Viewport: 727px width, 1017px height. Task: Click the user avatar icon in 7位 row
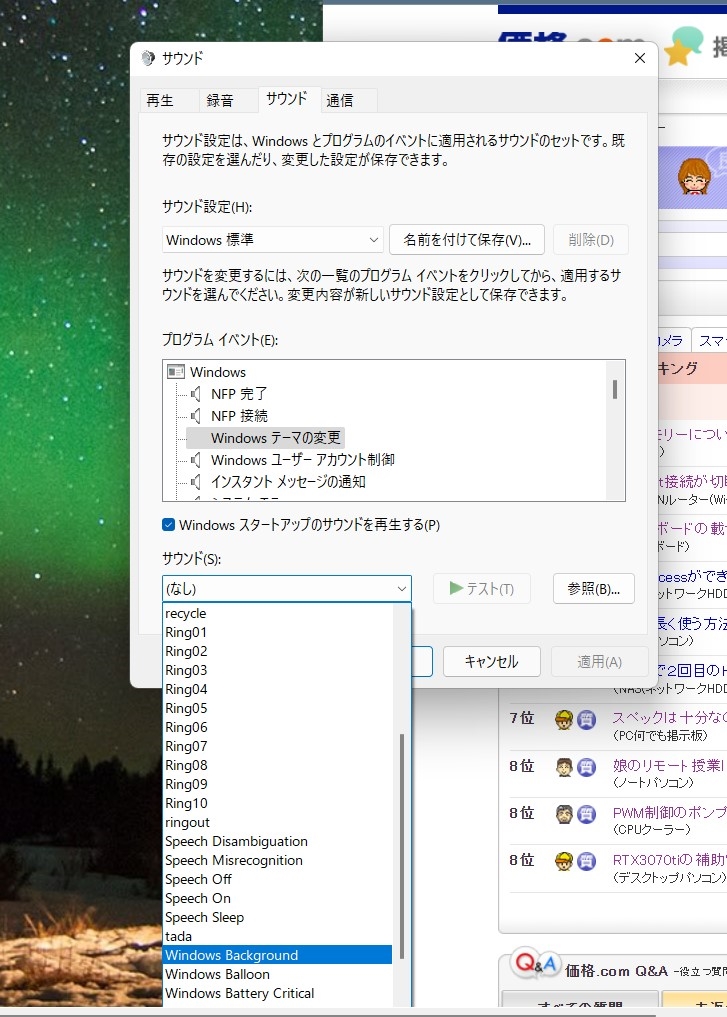click(564, 719)
